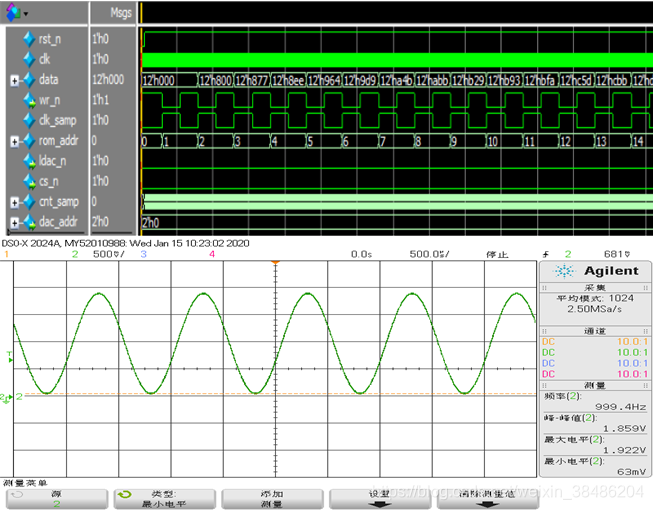The height and width of the screenshot is (510, 653).
Task: Click the cs_n signal diamond icon
Action: coord(29,182)
